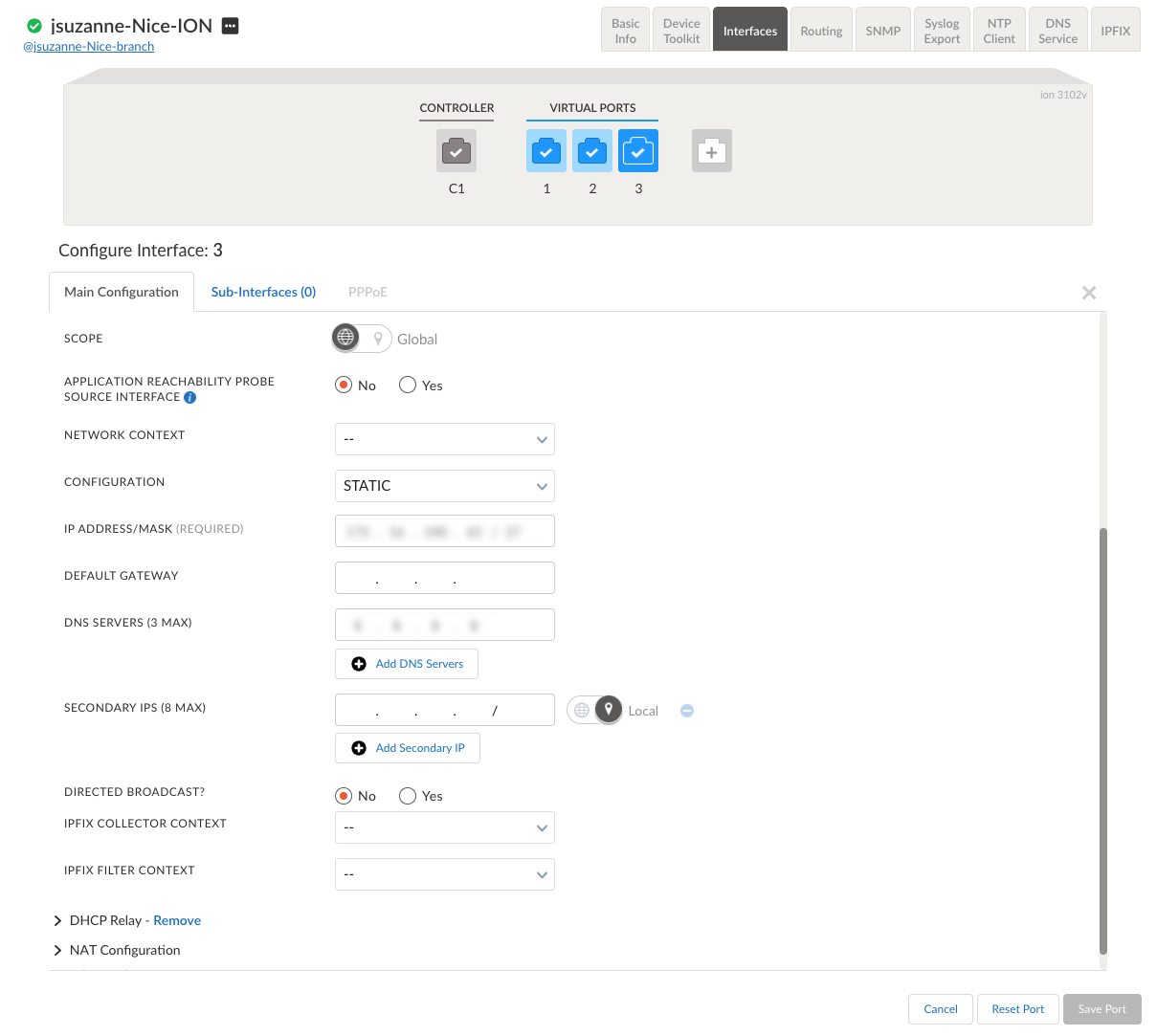Viewport: 1157px width, 1036px height.
Task: Open the Routing tab
Action: [820, 29]
